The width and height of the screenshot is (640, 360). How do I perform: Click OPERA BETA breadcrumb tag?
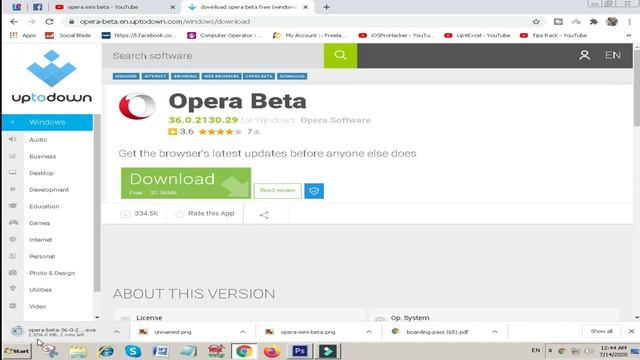259,76
